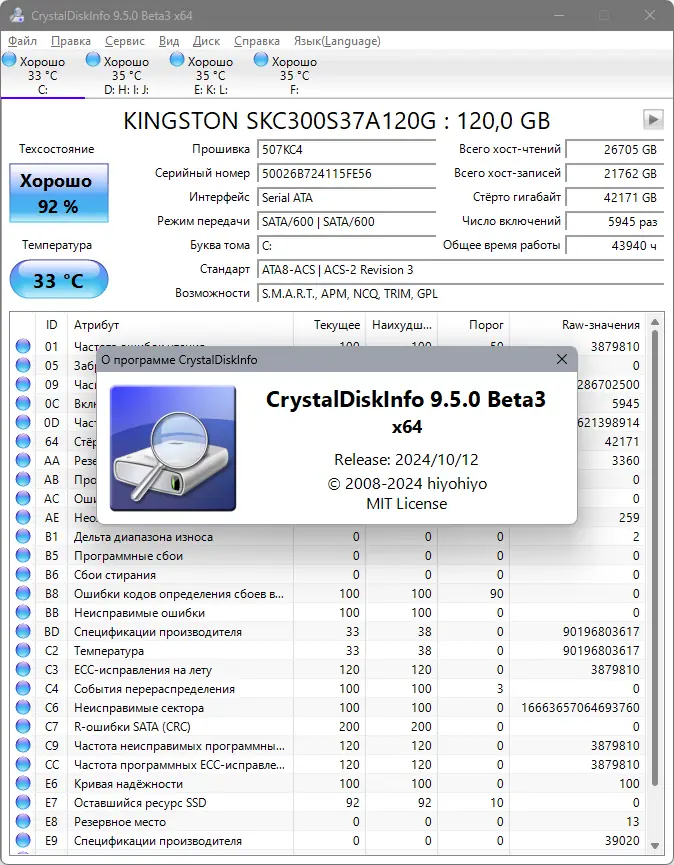The height and width of the screenshot is (865, 674).
Task: Open the Справка menu
Action: [256, 41]
